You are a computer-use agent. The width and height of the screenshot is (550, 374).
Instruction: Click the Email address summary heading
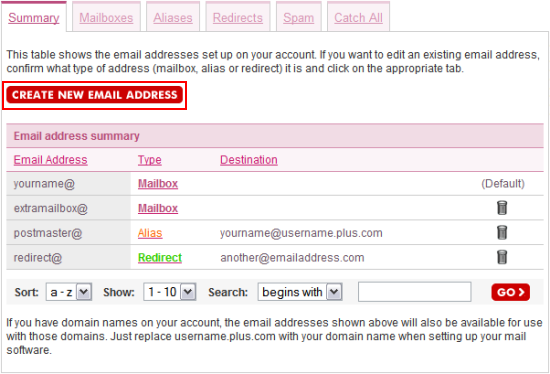[76, 136]
